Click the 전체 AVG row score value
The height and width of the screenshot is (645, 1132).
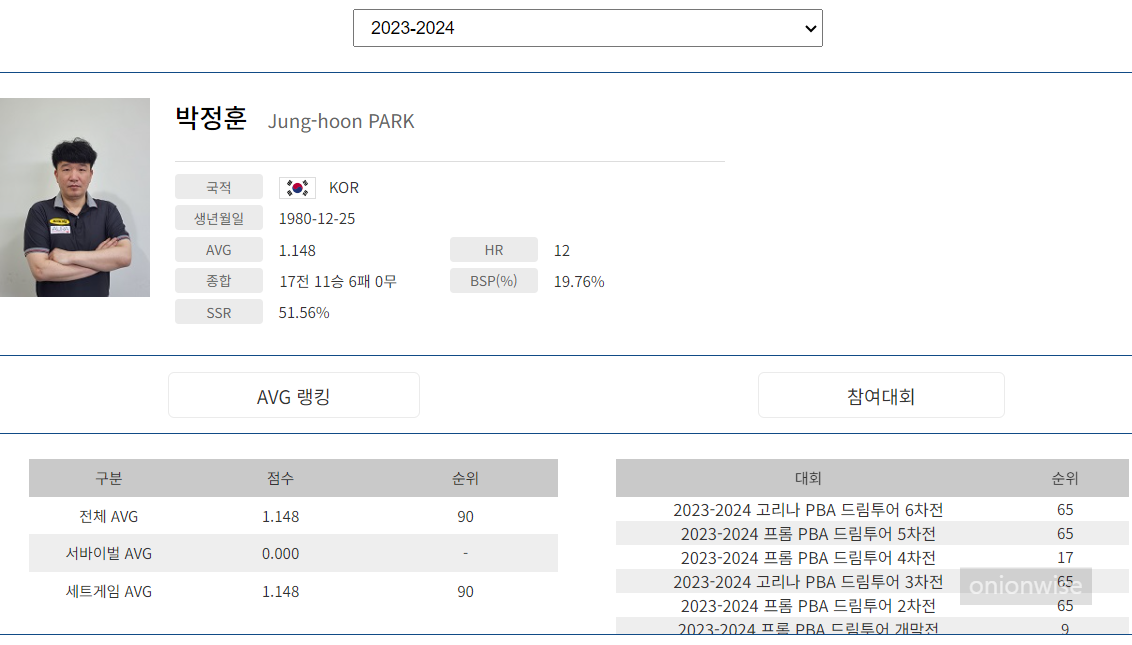tap(280, 516)
